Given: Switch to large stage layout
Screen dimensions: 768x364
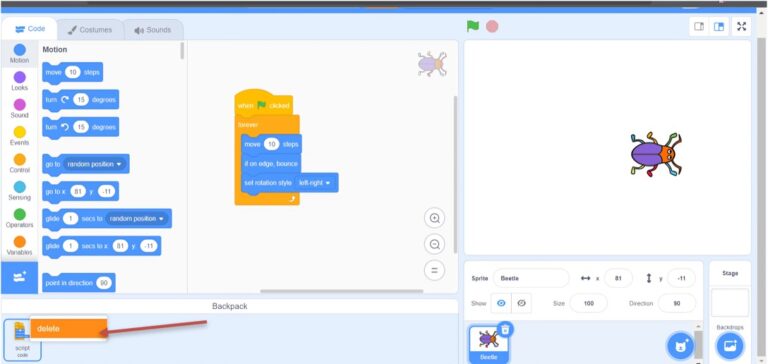Looking at the screenshot, I should 719,27.
